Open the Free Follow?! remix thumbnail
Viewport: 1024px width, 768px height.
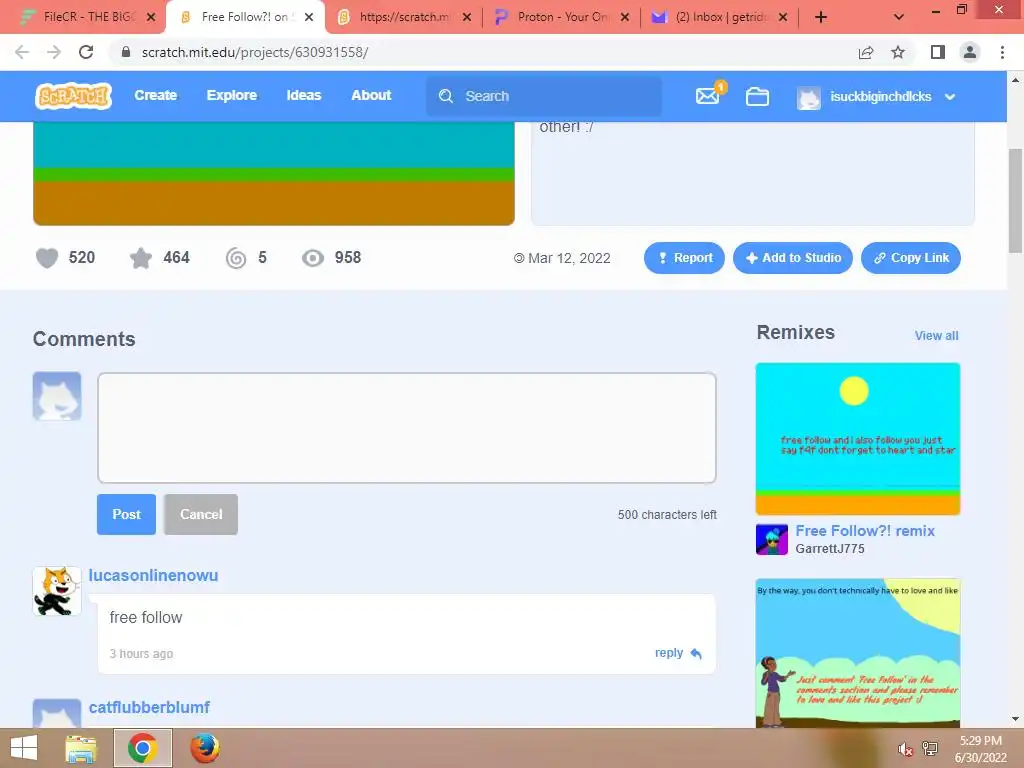point(857,439)
